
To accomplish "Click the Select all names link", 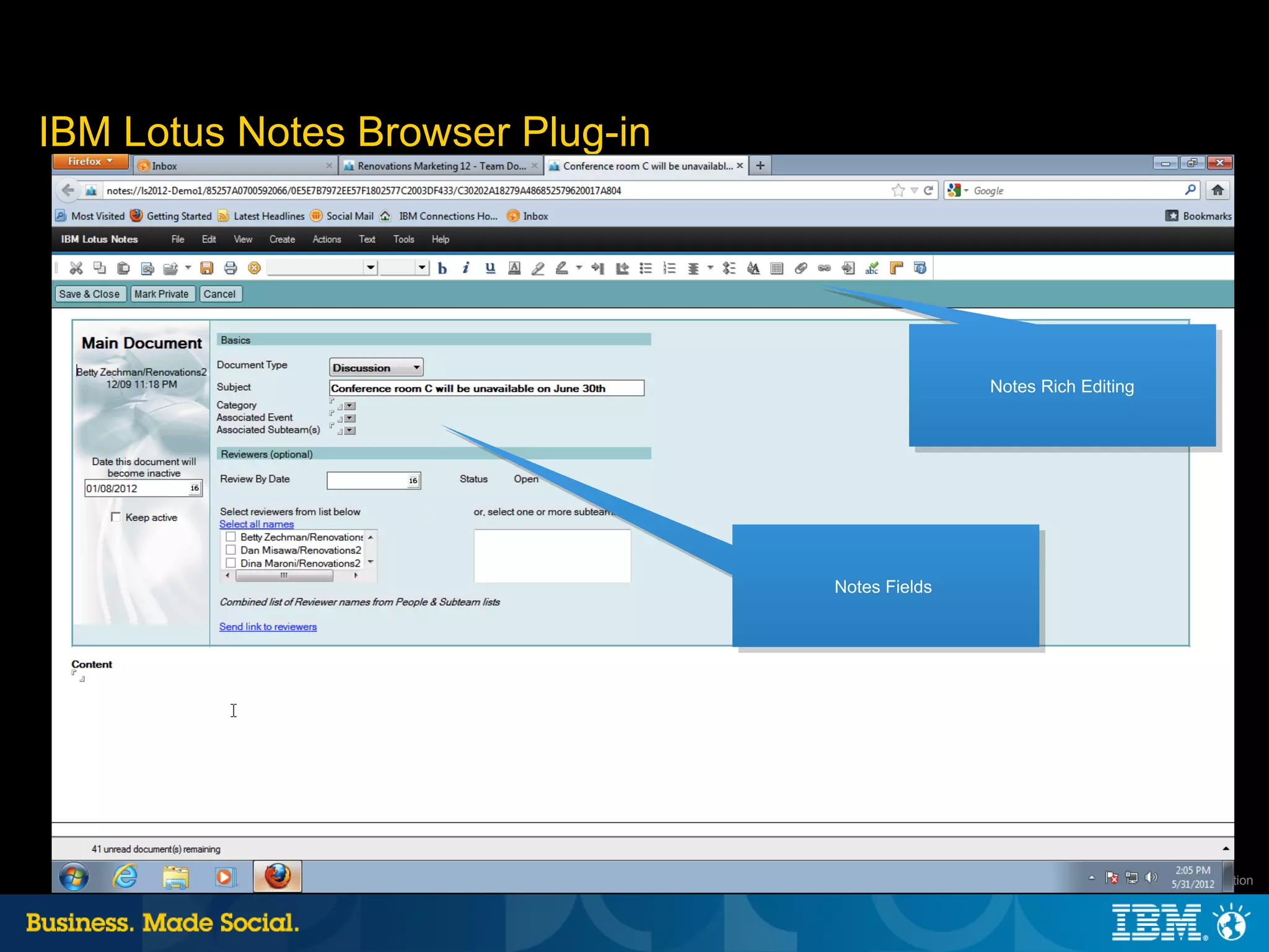I will tap(257, 524).
